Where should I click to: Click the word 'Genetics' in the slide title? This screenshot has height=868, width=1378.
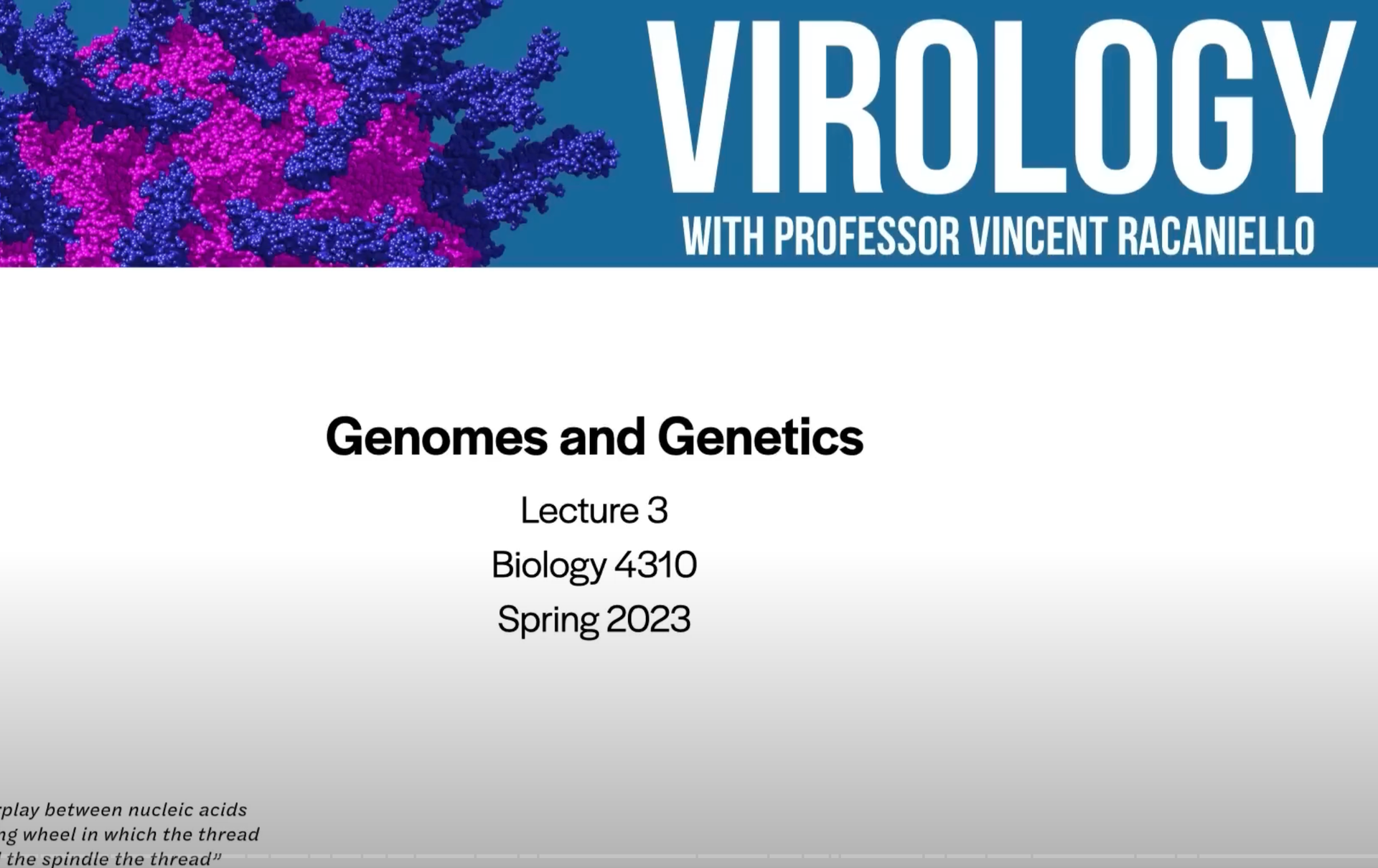(761, 437)
